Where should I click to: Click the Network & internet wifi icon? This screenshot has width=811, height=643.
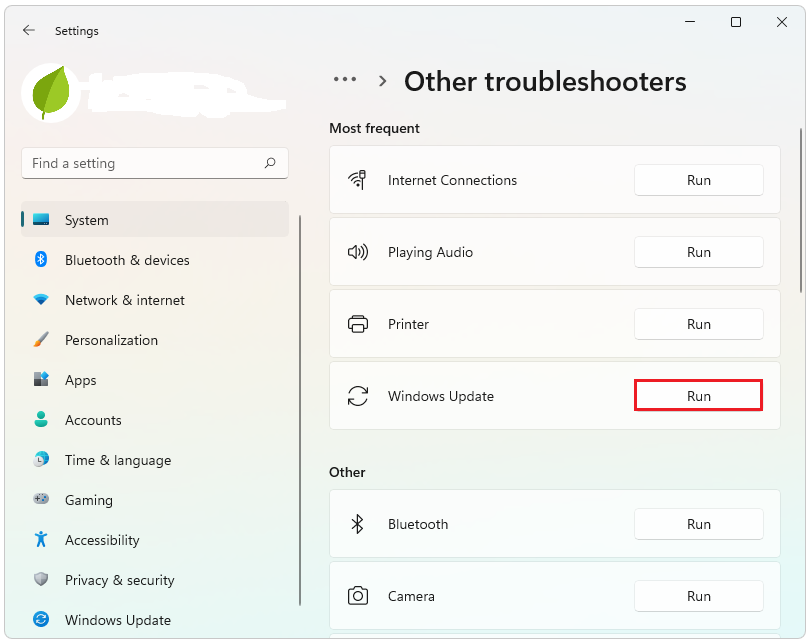(x=41, y=300)
